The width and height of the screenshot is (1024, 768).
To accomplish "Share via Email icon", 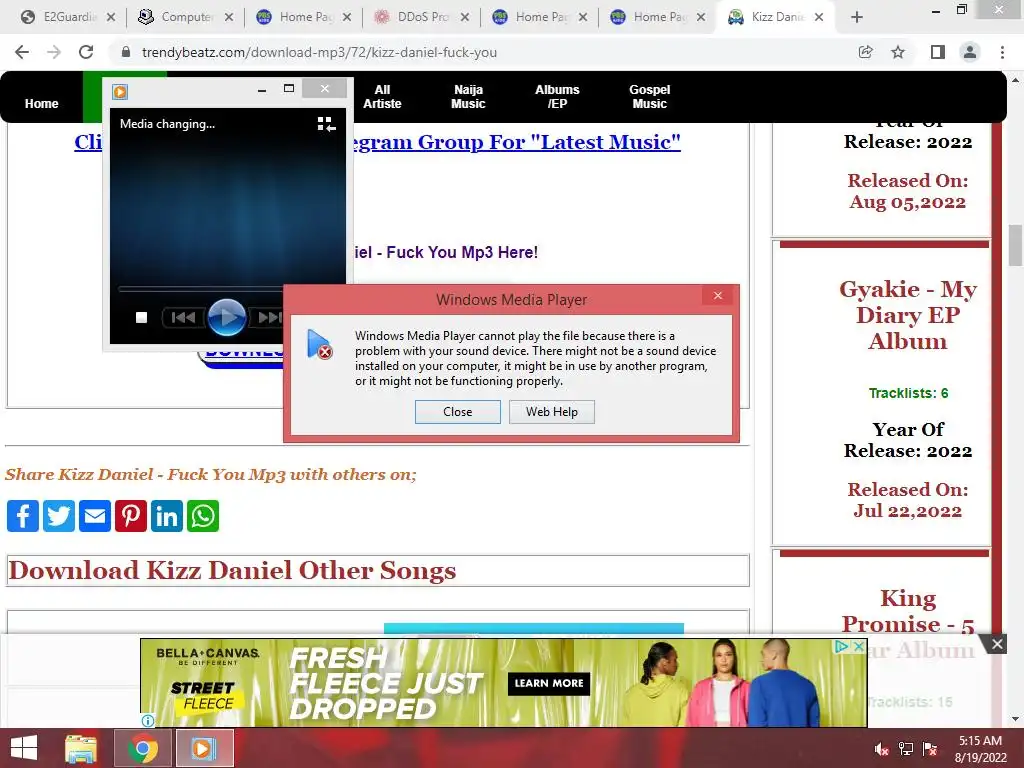I will (x=95, y=516).
